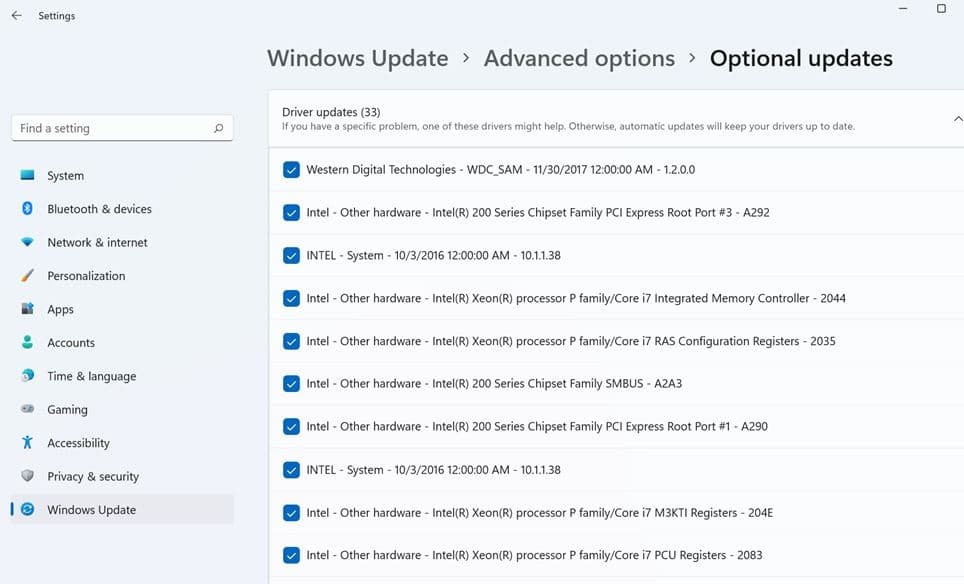
Task: Toggle the PCU Registers 2083 checkbox
Action: point(291,556)
